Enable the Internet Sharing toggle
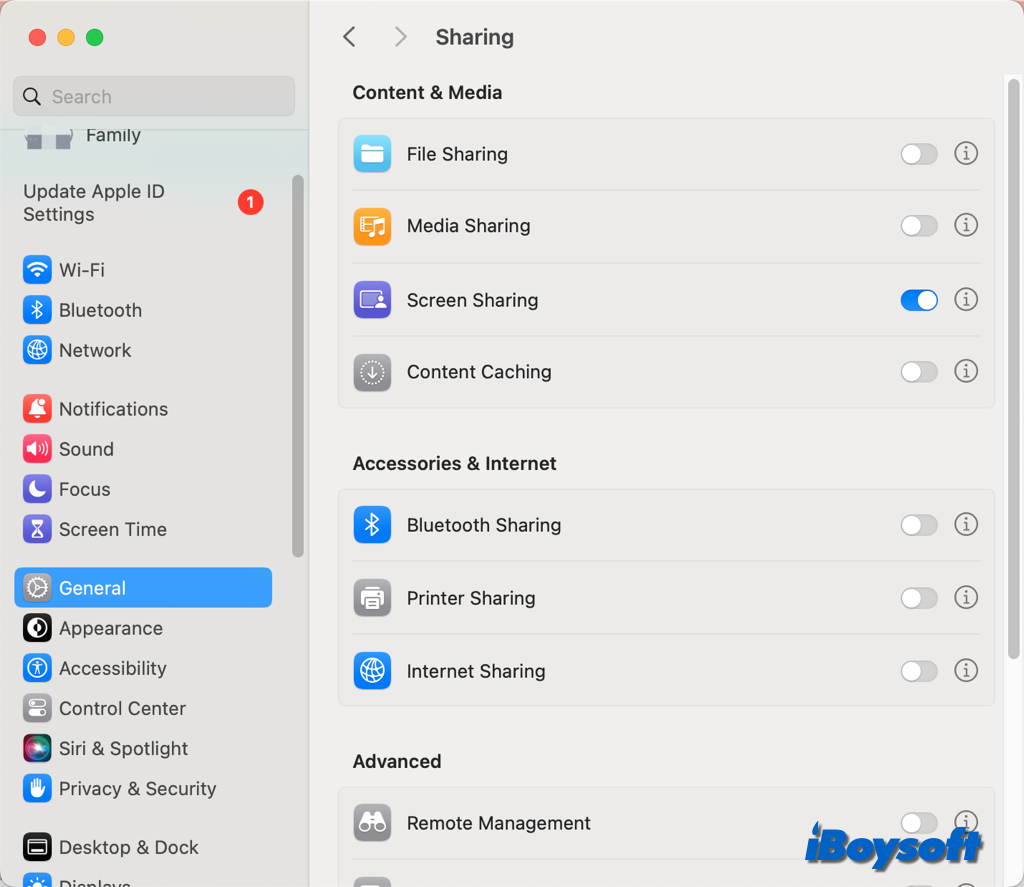 click(918, 671)
